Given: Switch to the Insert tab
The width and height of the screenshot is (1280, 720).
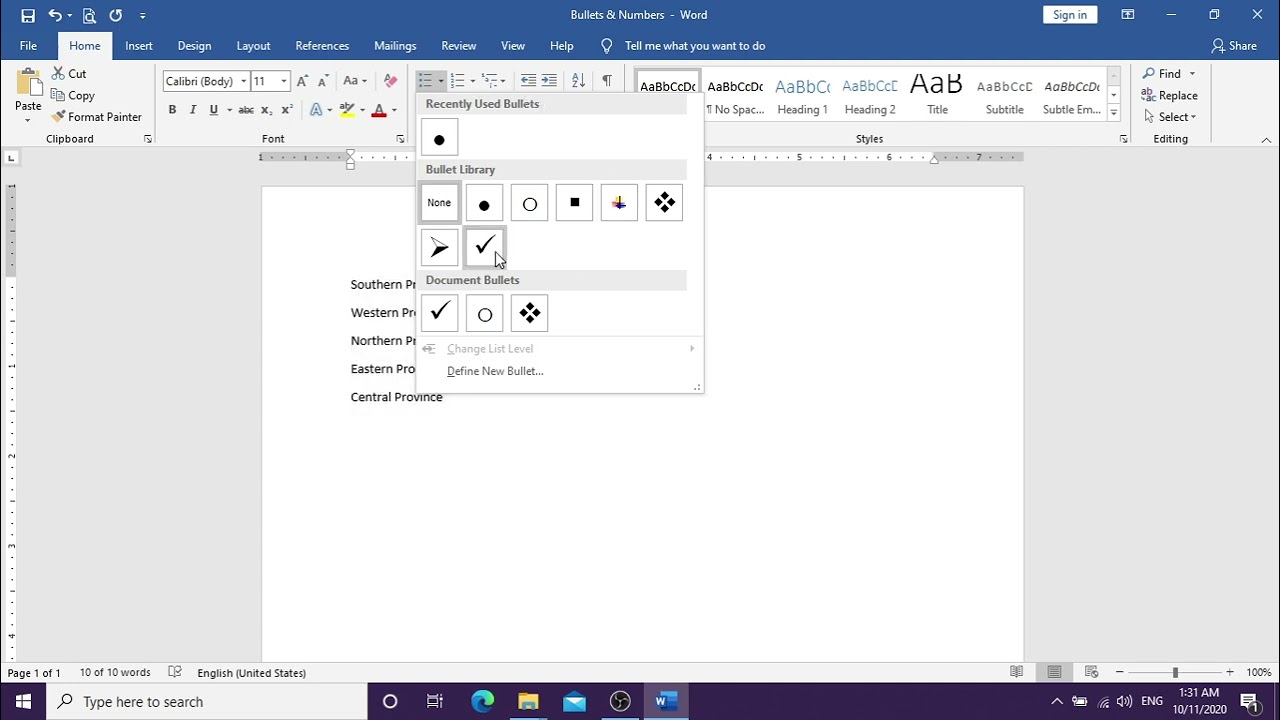Looking at the screenshot, I should coord(139,46).
